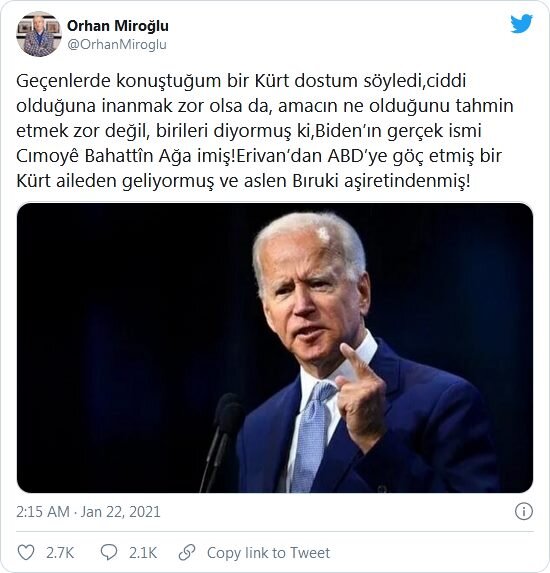Click the 2.7K likes count
This screenshot has width=550, height=573.
coord(60,553)
